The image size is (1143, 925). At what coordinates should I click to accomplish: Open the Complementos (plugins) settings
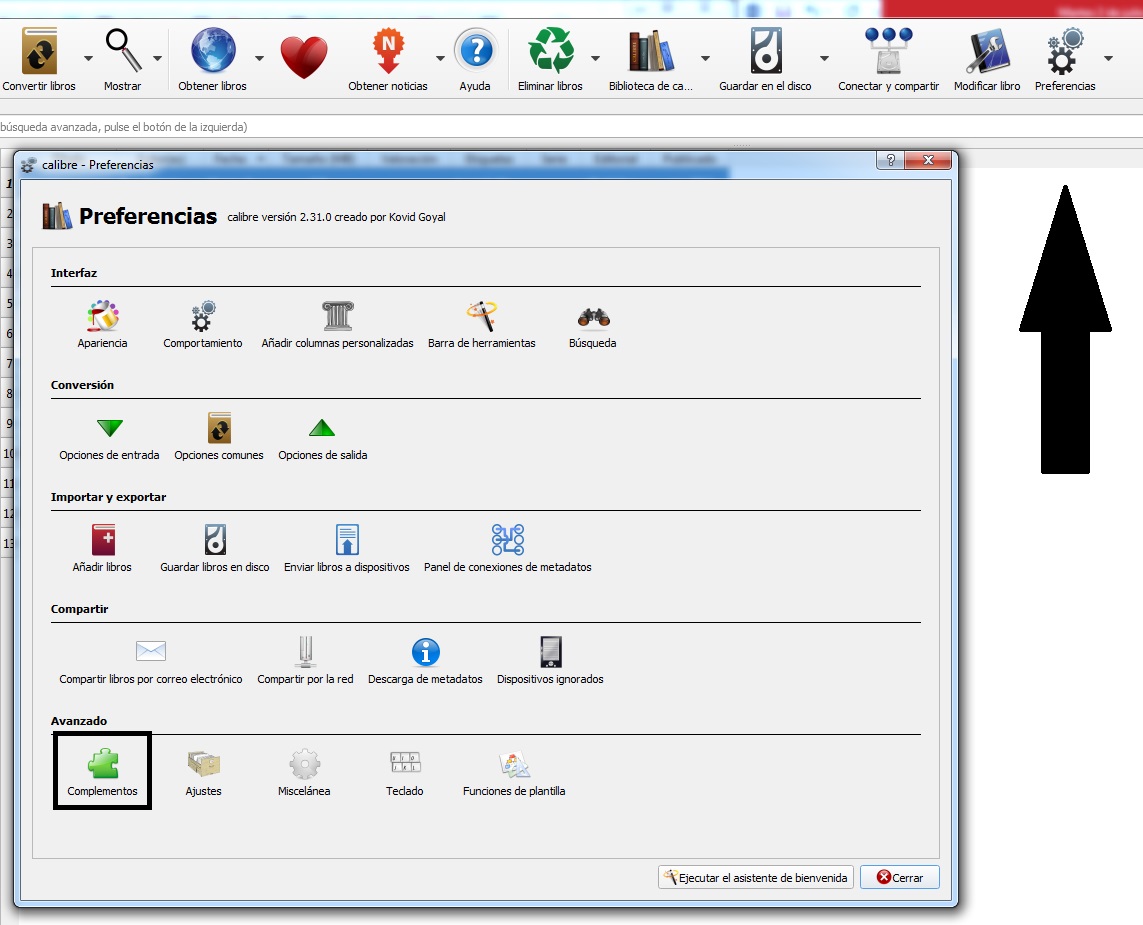[102, 768]
